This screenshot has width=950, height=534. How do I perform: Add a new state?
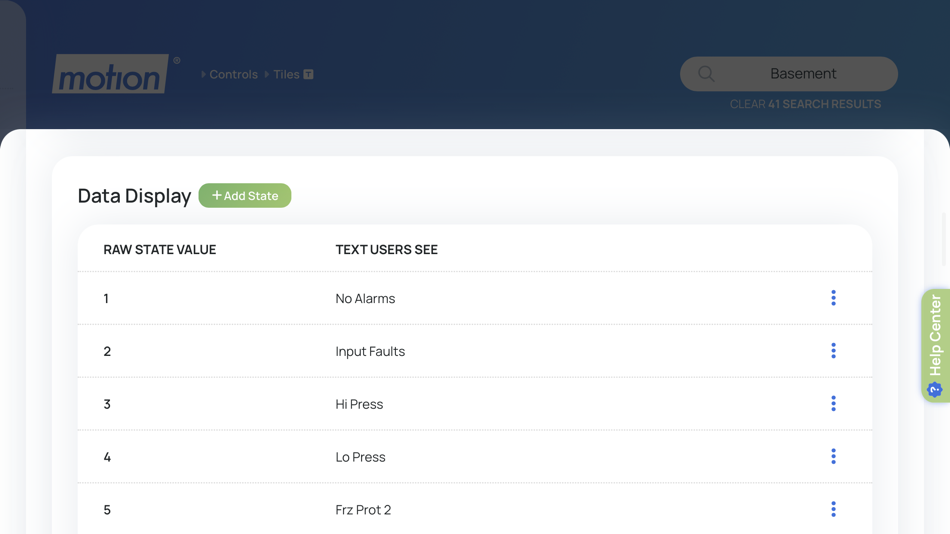(245, 196)
